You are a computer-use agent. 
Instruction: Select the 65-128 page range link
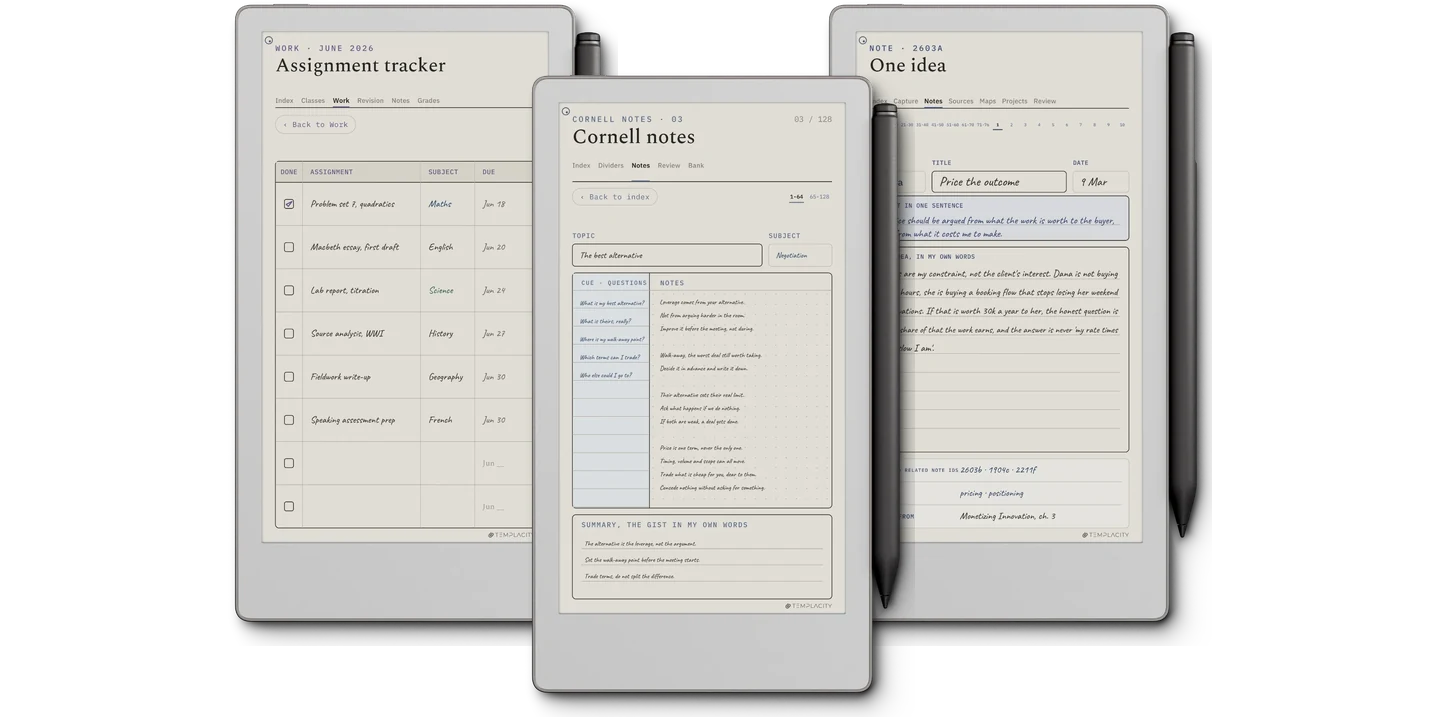[x=819, y=197]
